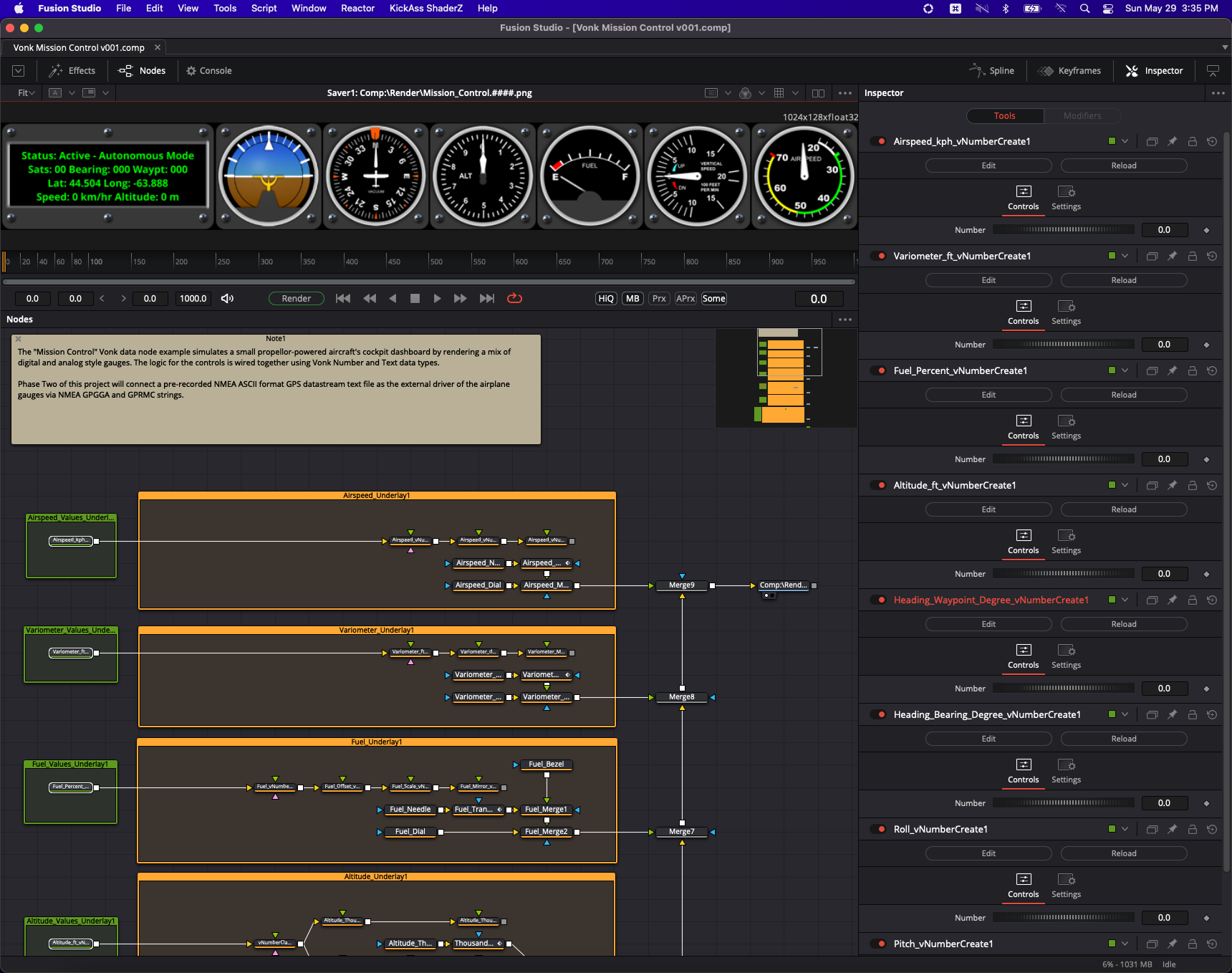Show the Spline editor

(x=992, y=71)
